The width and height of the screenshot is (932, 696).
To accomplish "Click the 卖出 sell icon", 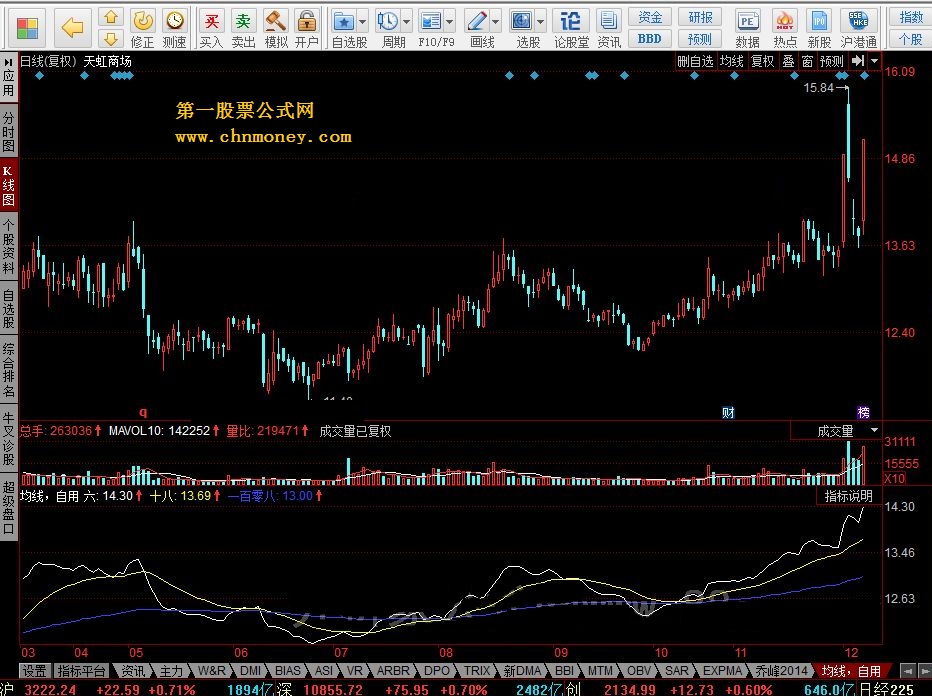I will point(243,29).
